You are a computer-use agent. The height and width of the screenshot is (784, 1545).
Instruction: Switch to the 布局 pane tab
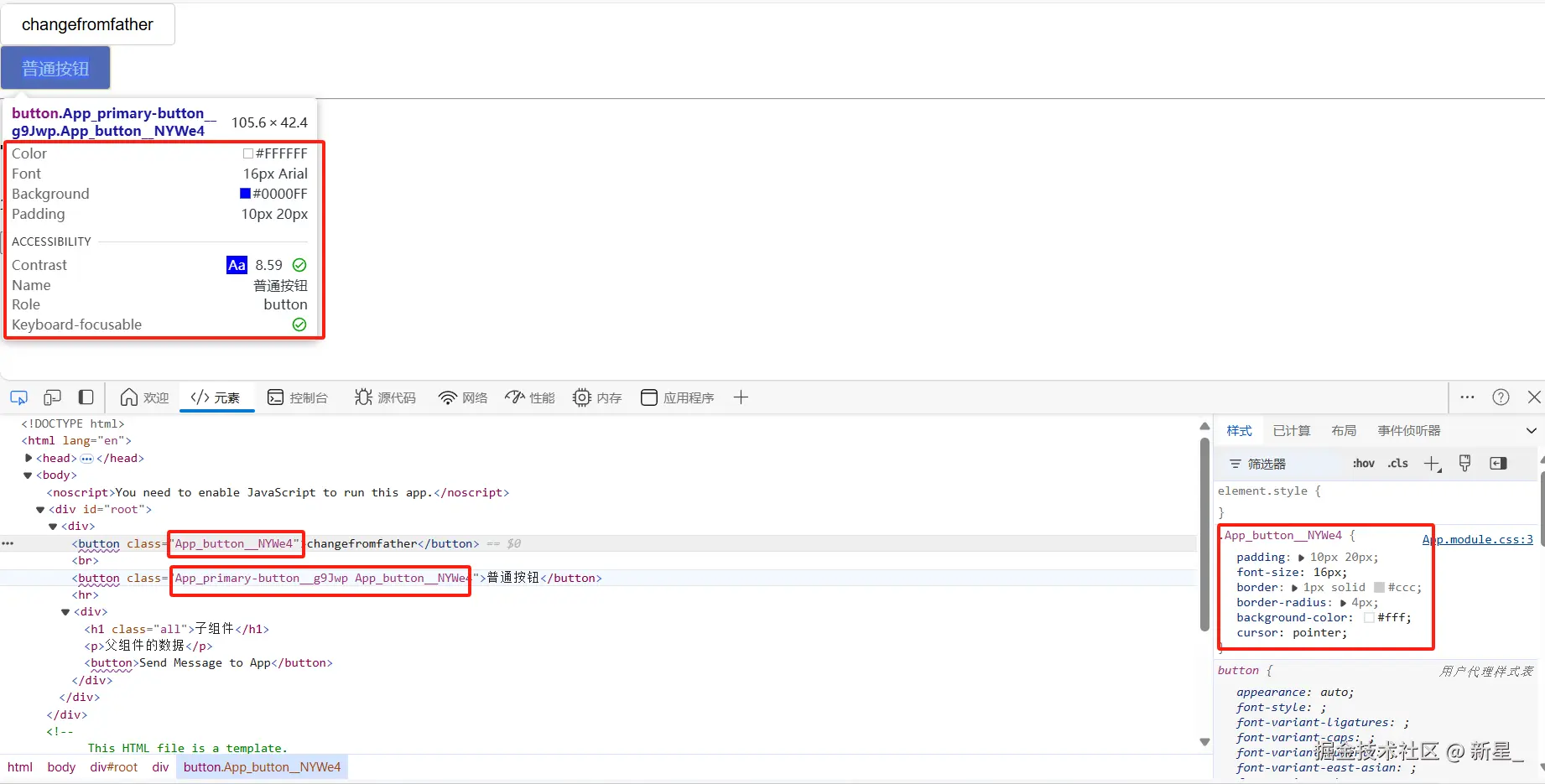coord(1344,431)
